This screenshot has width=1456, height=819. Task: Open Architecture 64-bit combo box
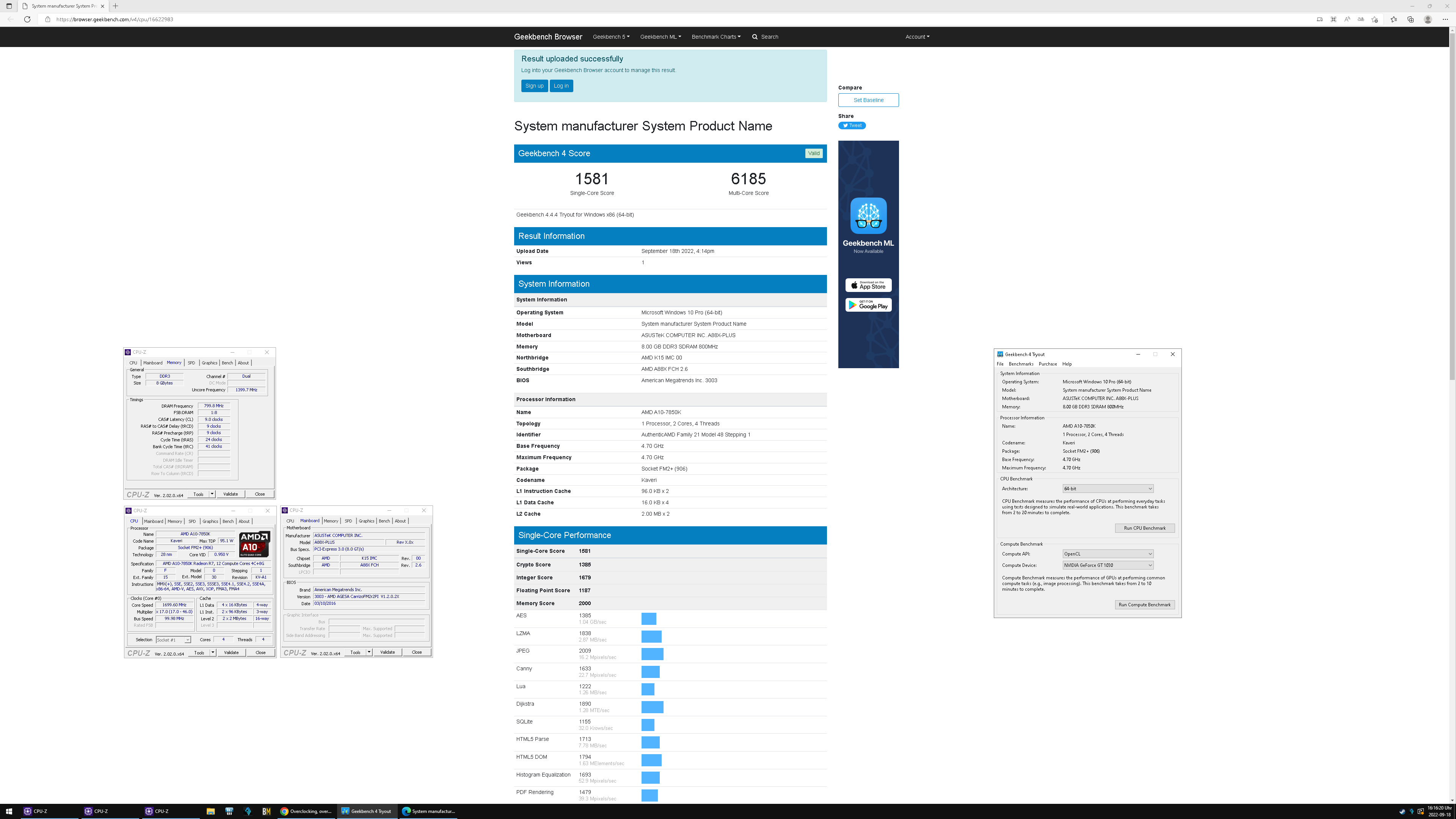[1107, 488]
